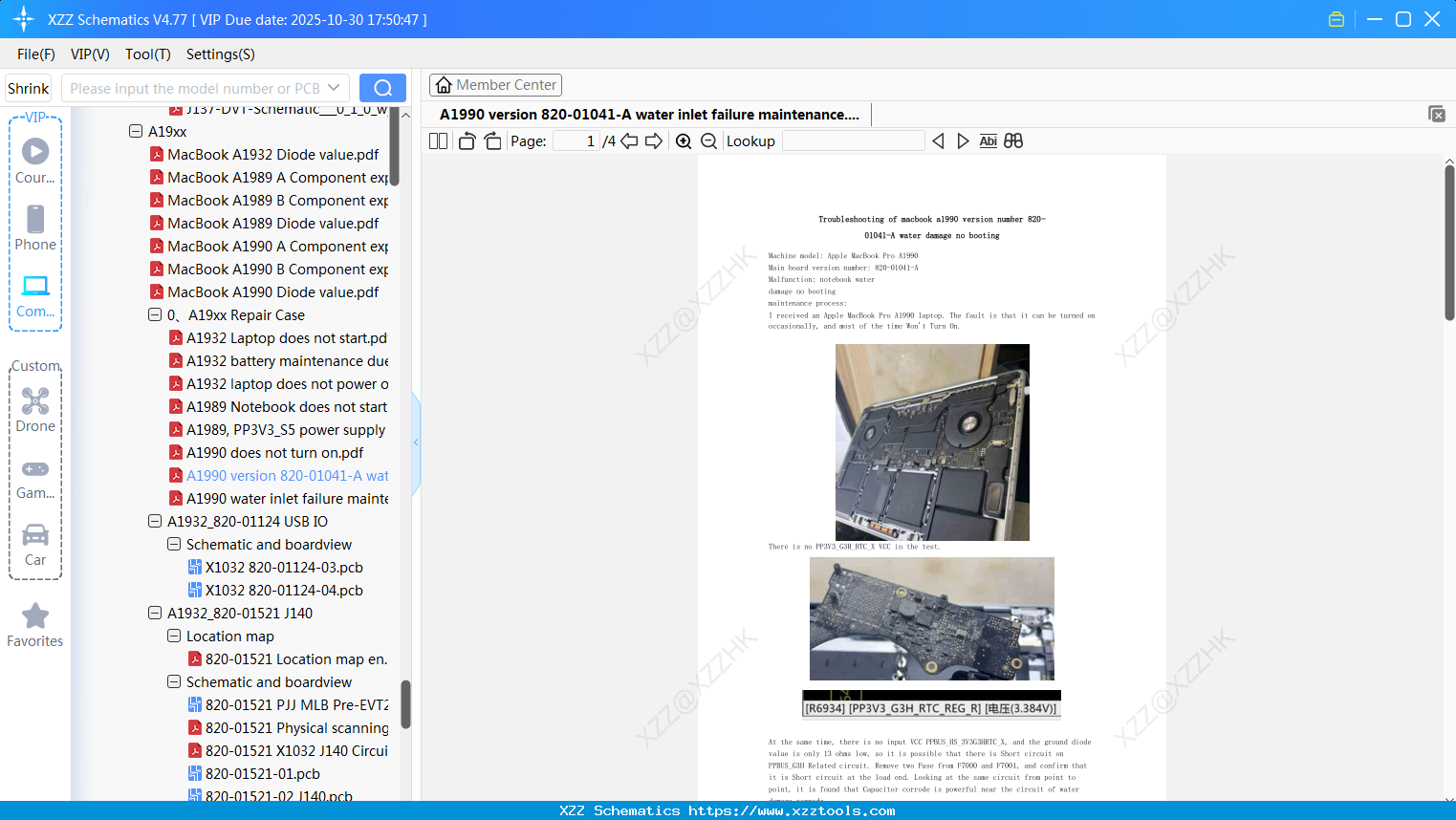Open the Car category
This screenshot has width=1456, height=820.
(35, 545)
